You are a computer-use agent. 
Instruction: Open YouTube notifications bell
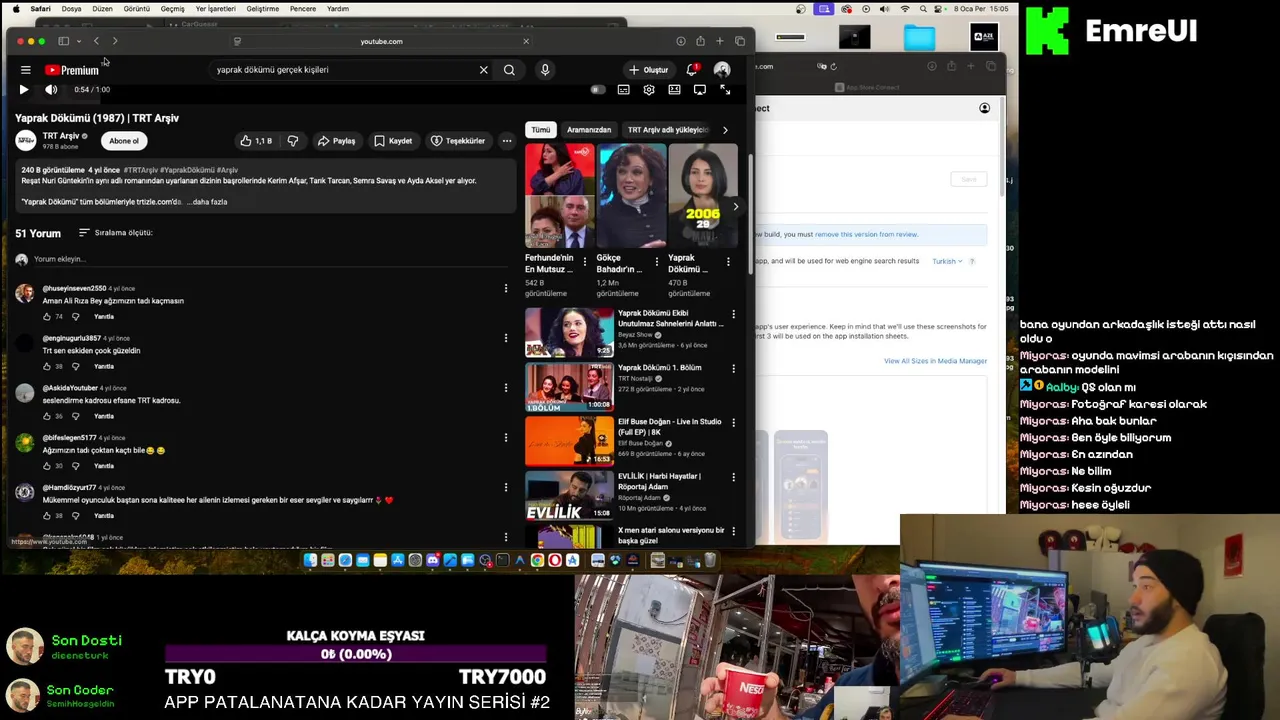[x=692, y=70]
